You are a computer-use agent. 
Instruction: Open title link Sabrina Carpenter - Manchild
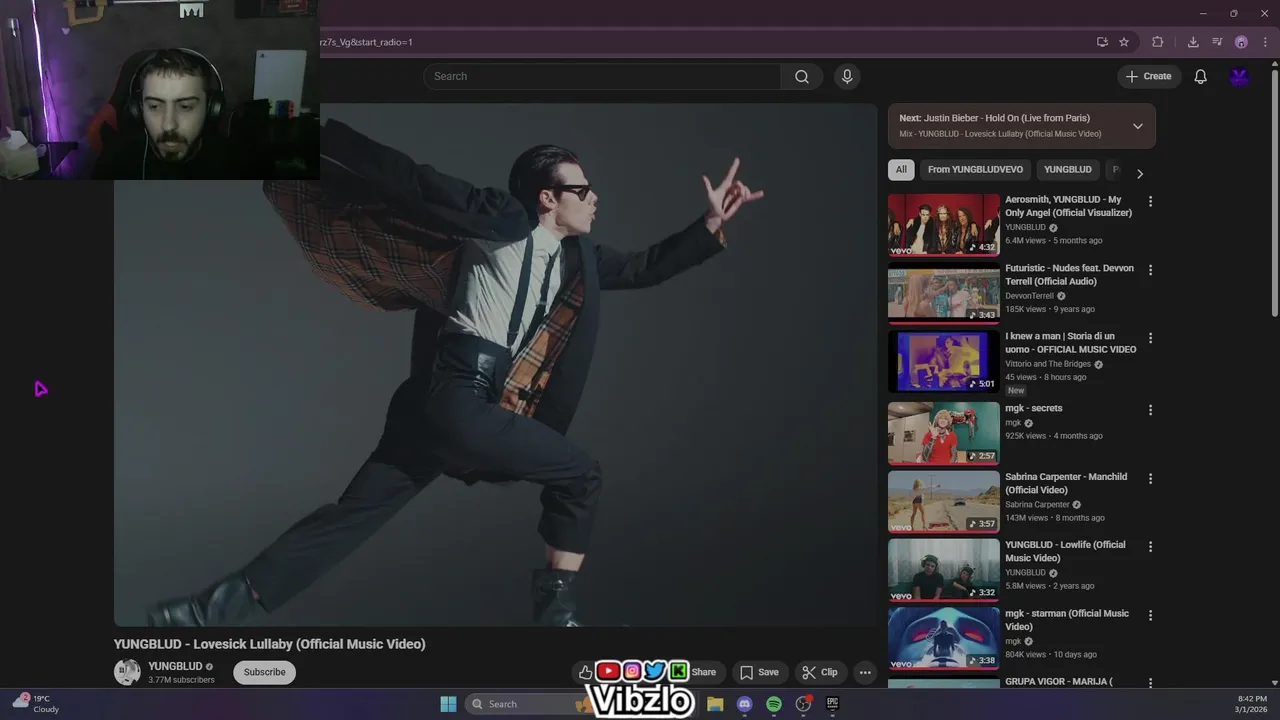(1066, 483)
